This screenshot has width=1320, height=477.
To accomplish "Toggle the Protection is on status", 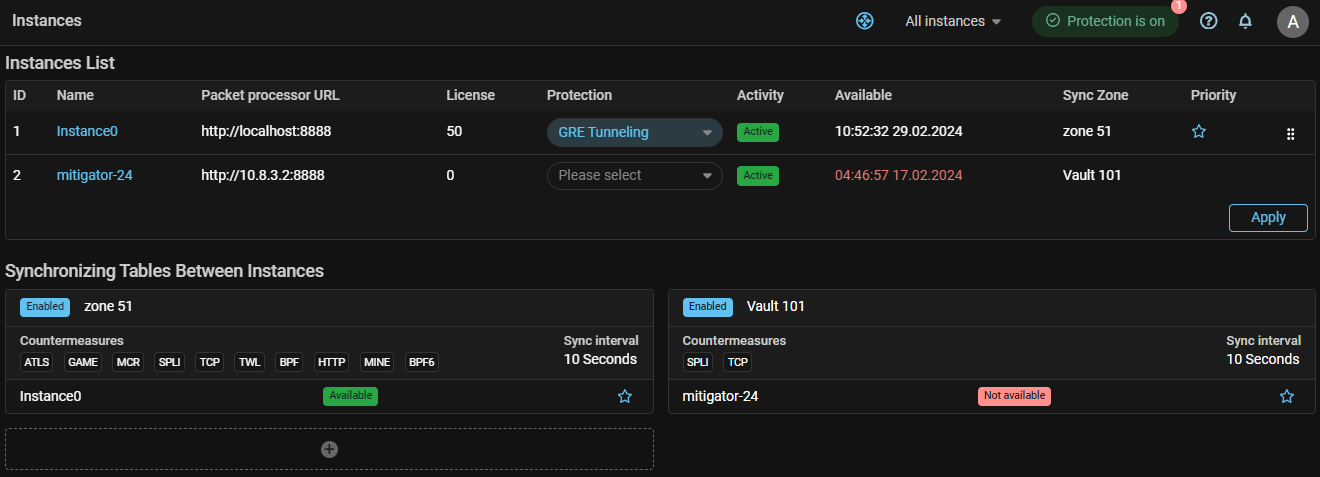I will pos(1104,21).
